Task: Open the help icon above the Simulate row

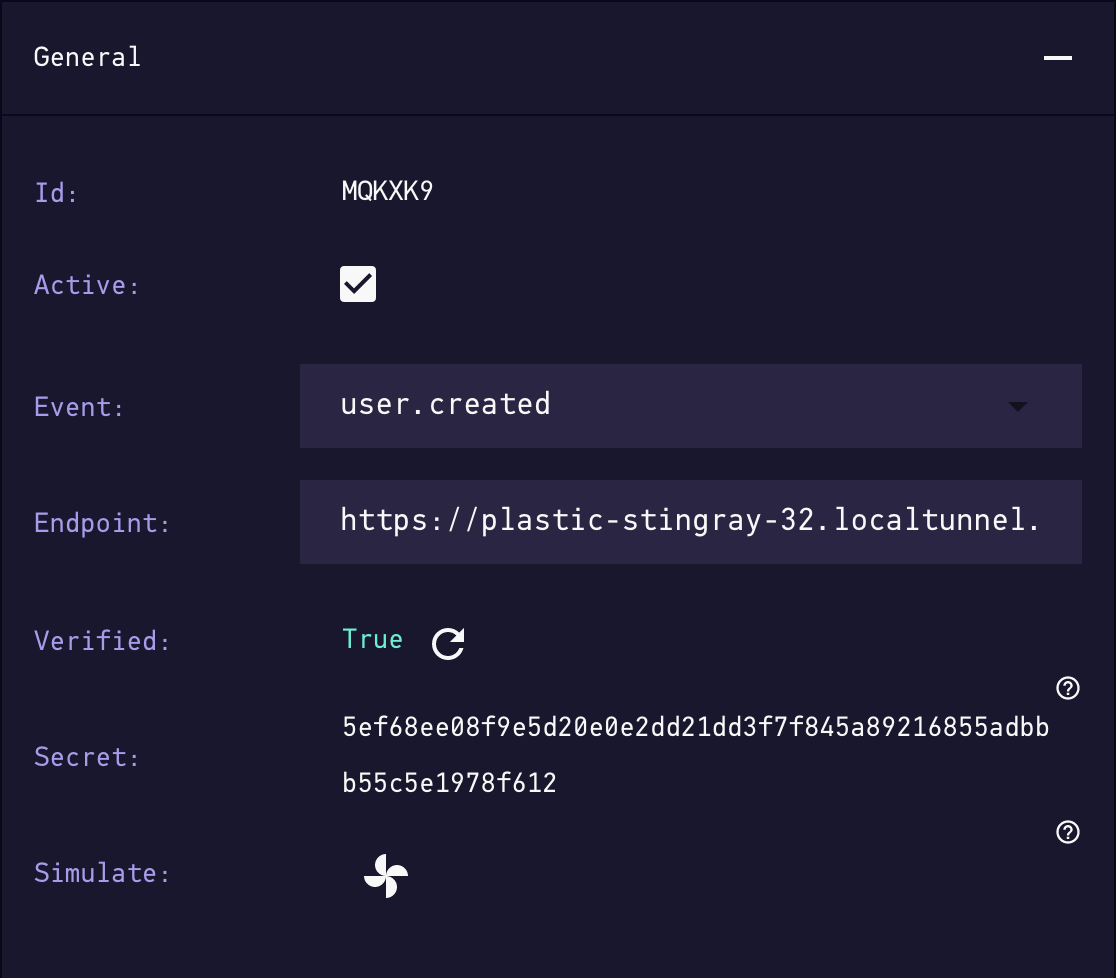Action: (x=1068, y=831)
